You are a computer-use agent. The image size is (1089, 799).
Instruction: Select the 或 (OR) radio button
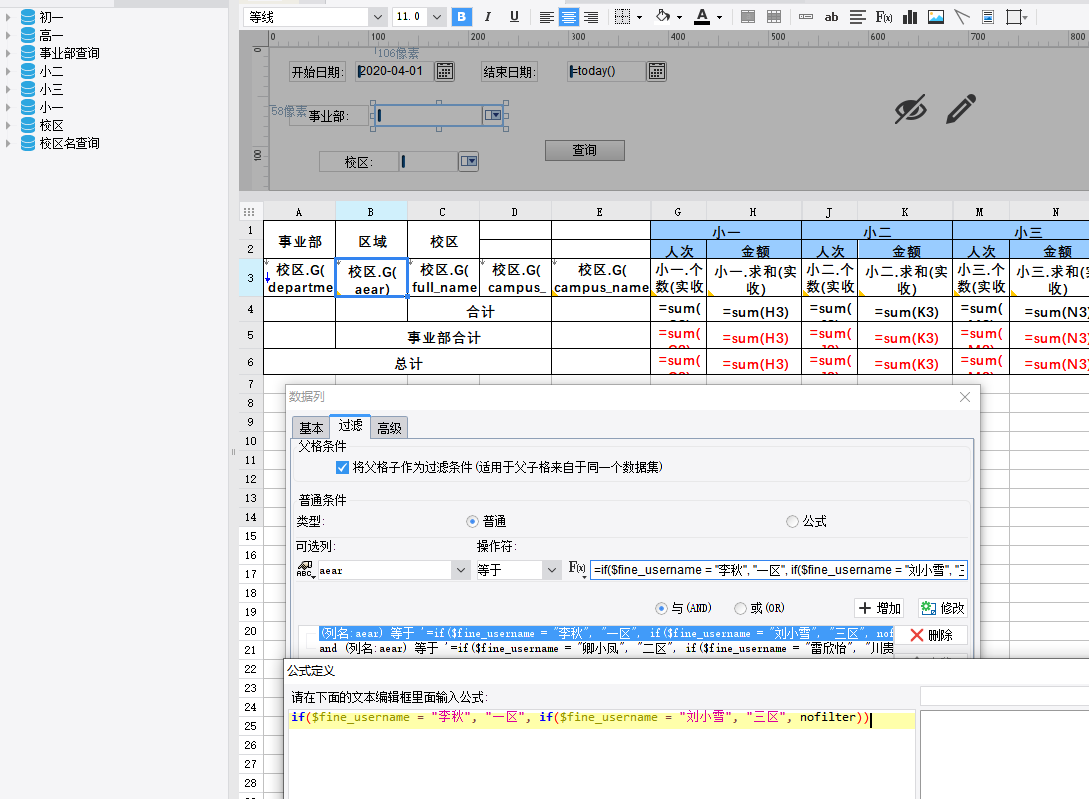(x=740, y=608)
